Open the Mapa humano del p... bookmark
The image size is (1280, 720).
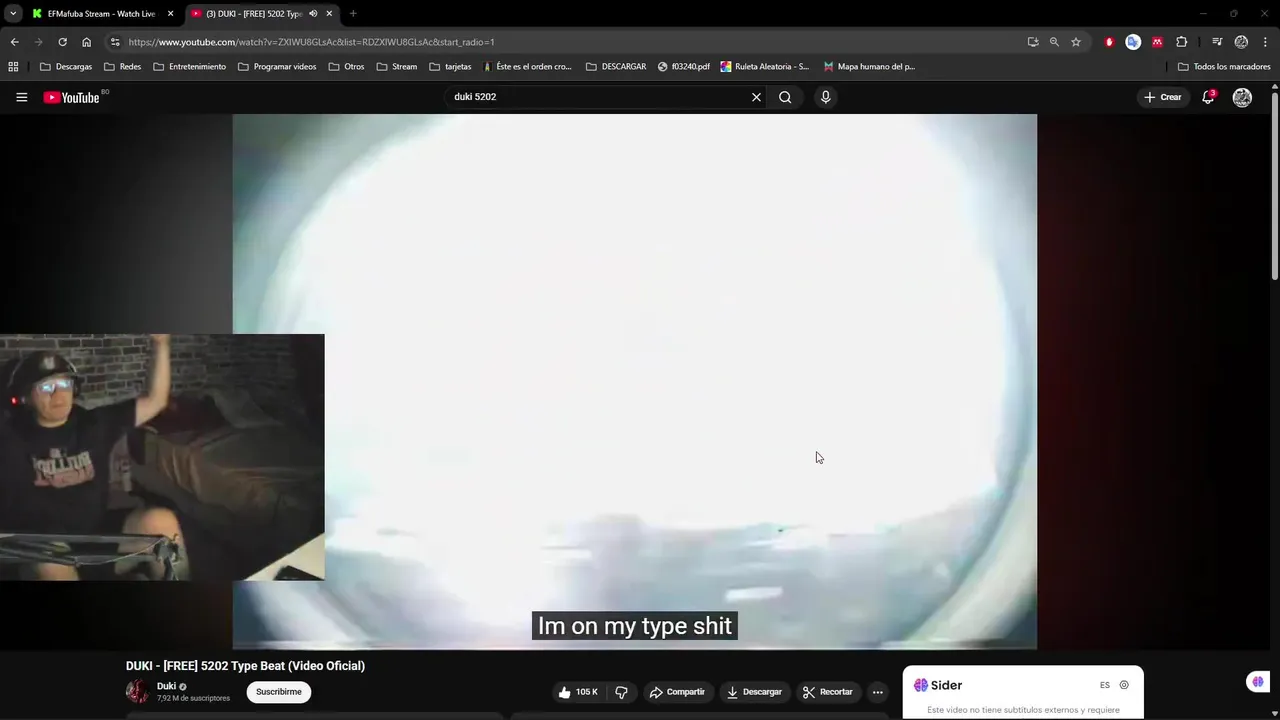(x=869, y=67)
